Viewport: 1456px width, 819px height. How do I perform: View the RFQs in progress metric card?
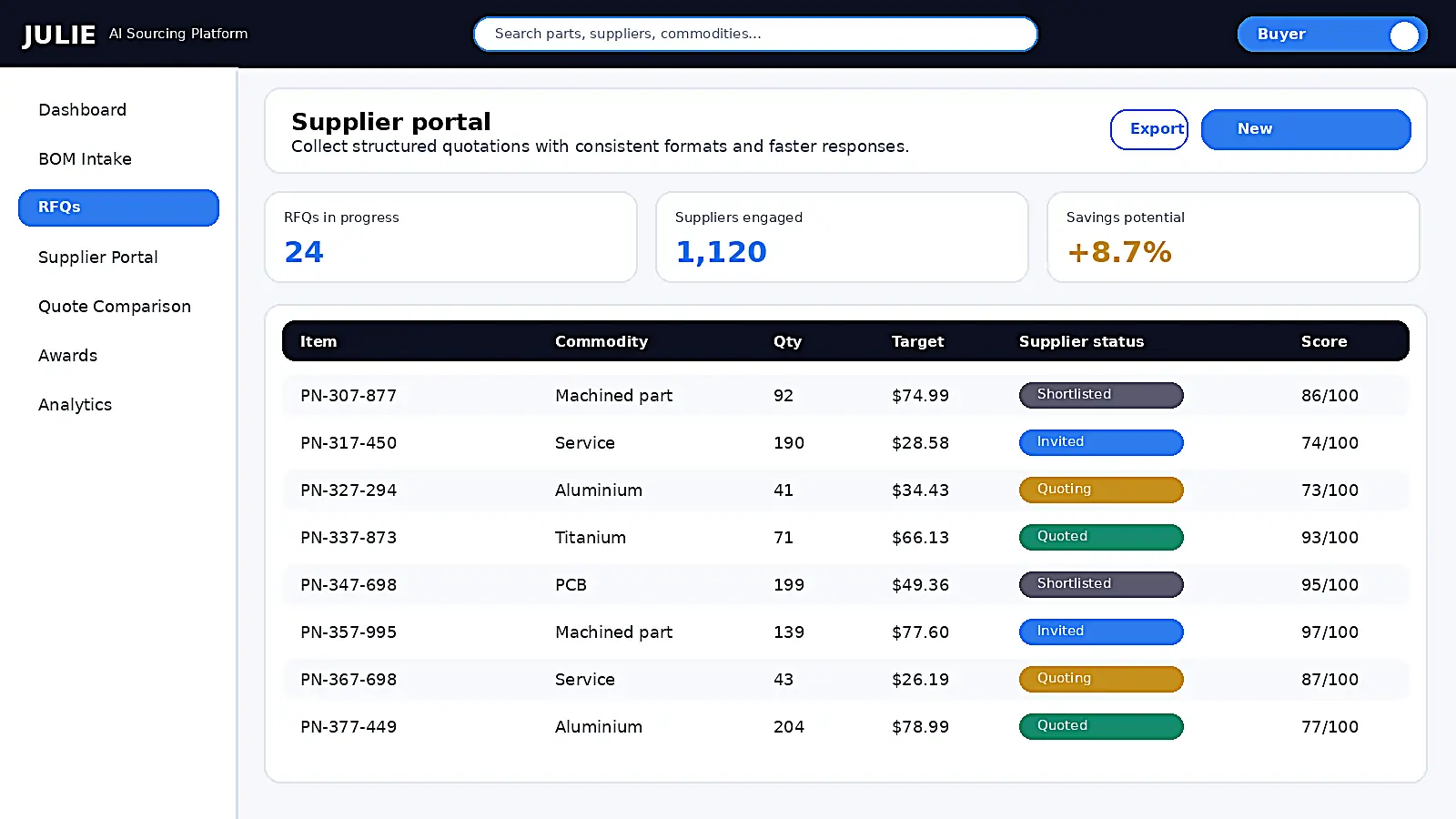point(450,237)
